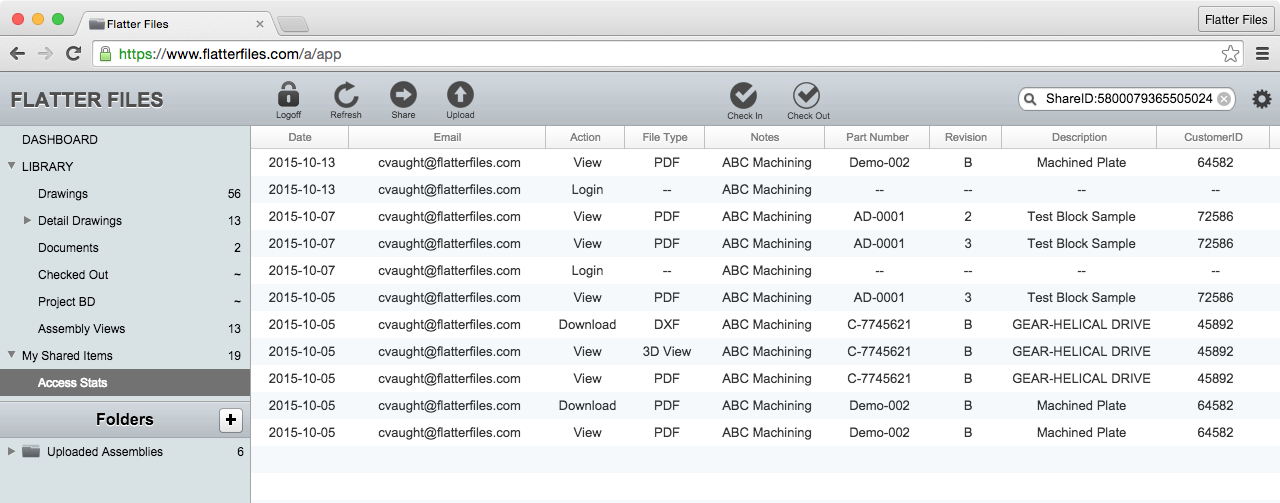
Task: Click the 2015-10-07 Login action cell
Action: tap(588, 270)
